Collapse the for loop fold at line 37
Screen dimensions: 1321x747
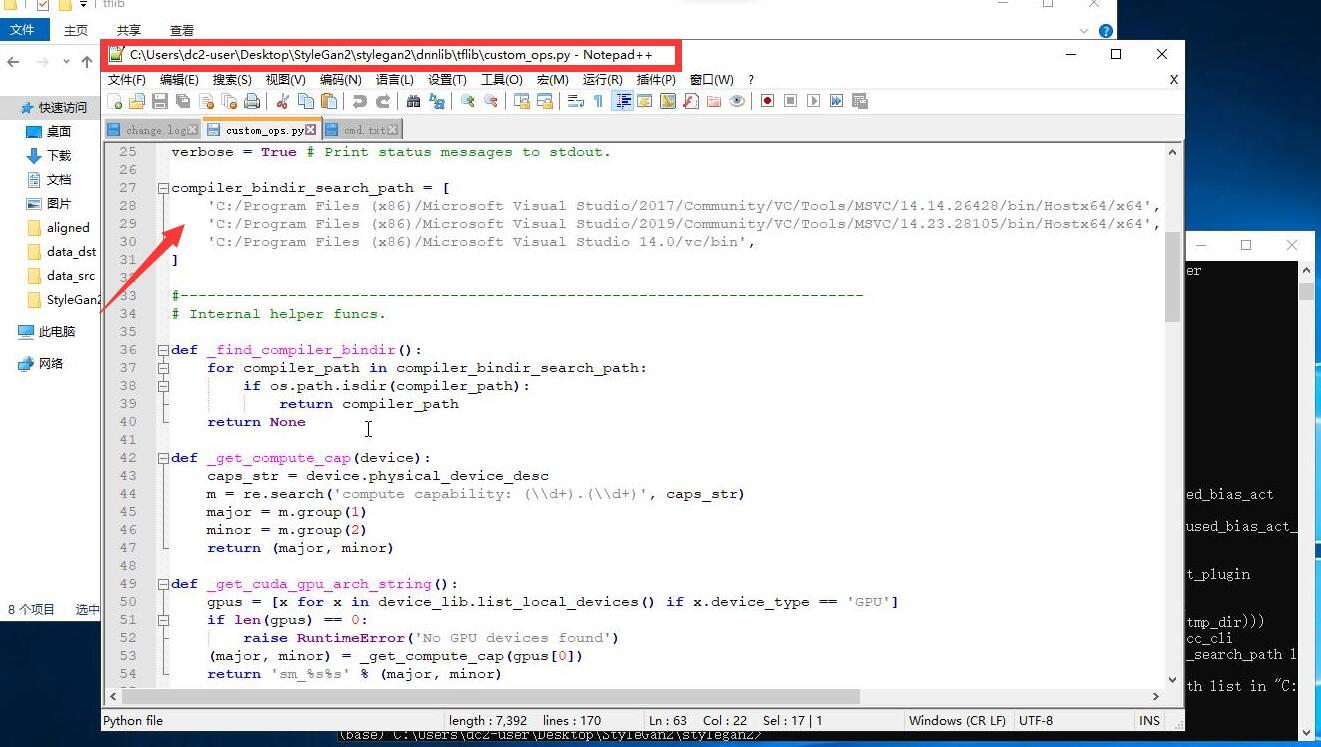coord(162,368)
